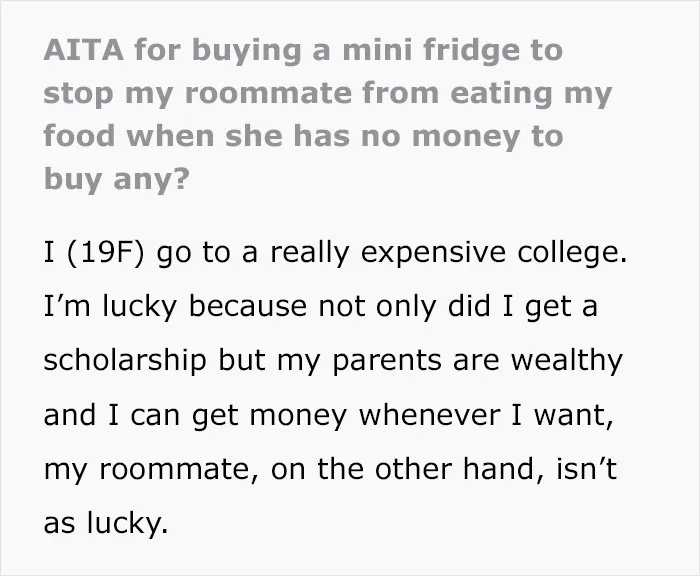Click the phrase 'and I can get money'
This screenshot has height=576, width=700.
[195, 415]
